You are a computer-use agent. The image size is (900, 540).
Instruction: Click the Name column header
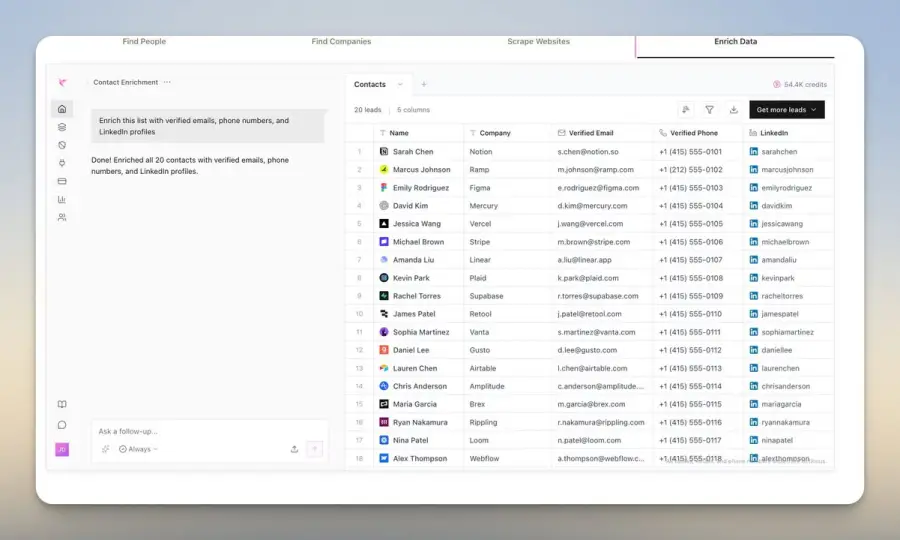[x=399, y=133]
